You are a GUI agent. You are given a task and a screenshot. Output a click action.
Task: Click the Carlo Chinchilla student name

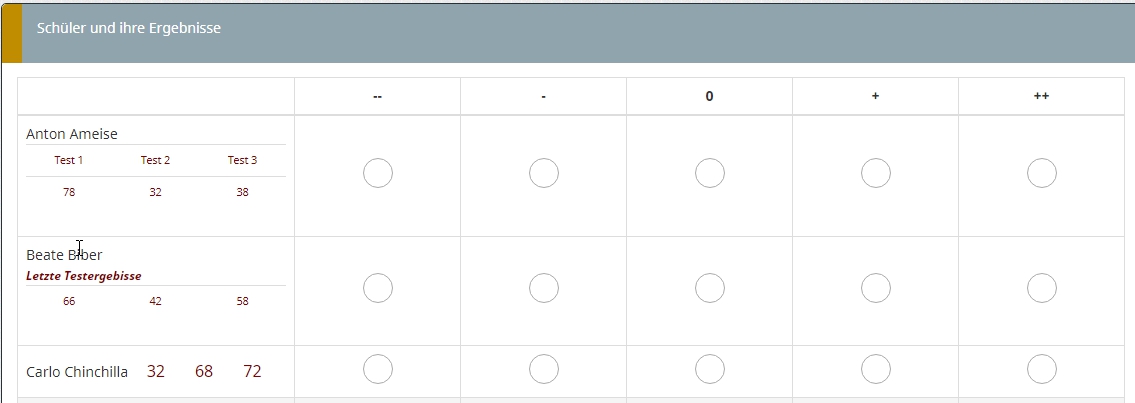[77, 372]
